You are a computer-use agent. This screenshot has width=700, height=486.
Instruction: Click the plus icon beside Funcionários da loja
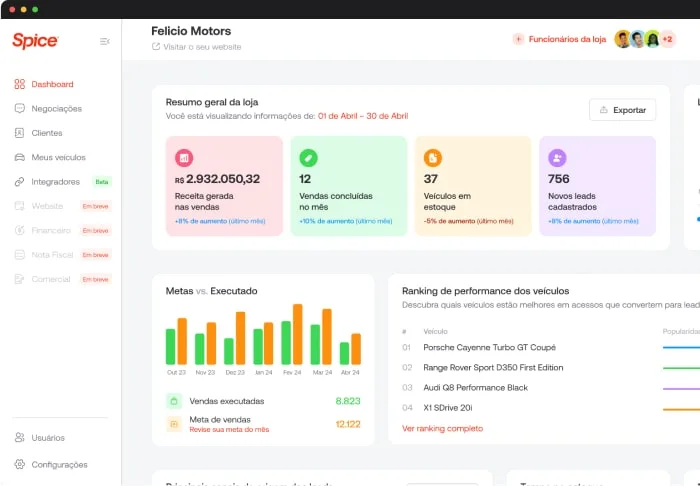click(x=518, y=39)
